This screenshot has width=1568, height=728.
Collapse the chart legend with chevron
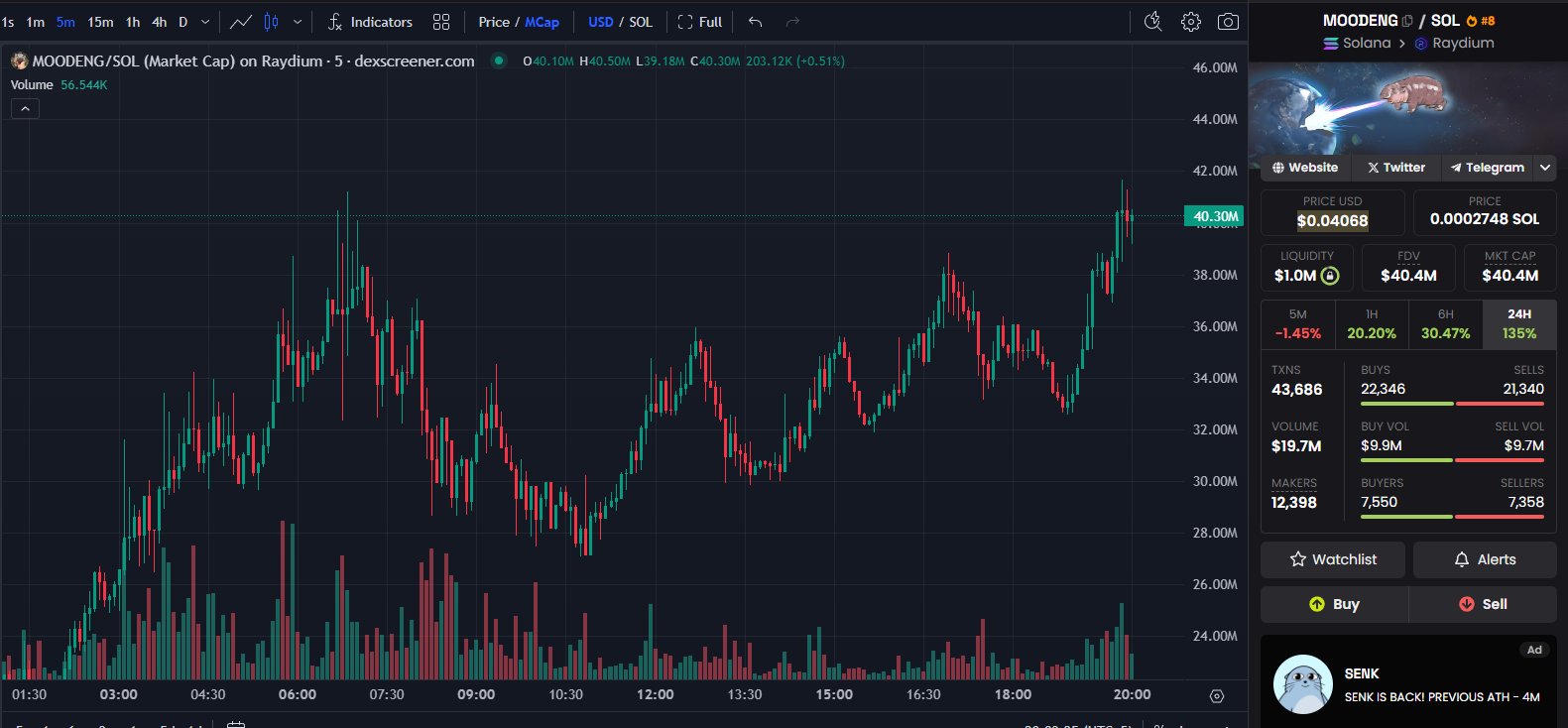pyautogui.click(x=25, y=108)
